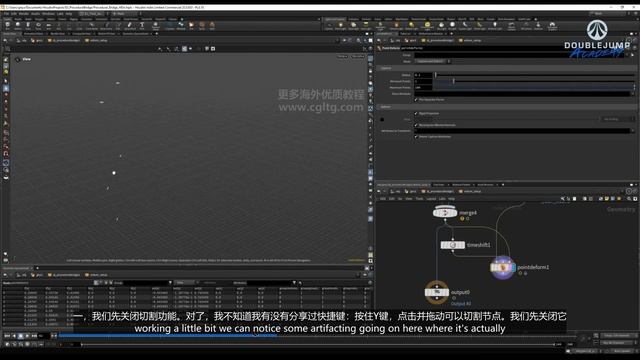
Task: Open the No cam menu in the viewport
Action: pos(358,56)
